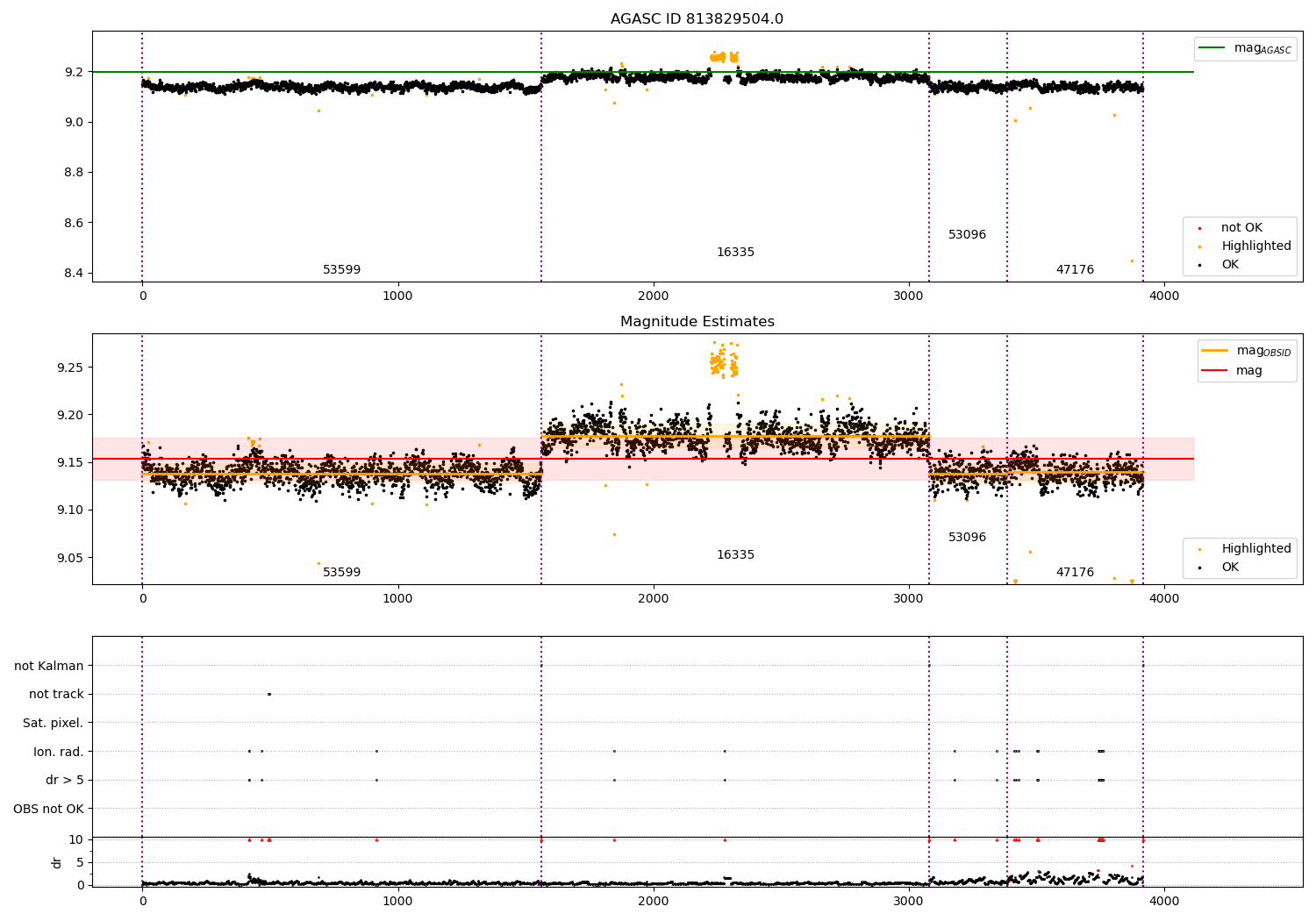Image resolution: width=1316 pixels, height=921 pixels.
Task: Select "Highlighted" legend entry in middle plot
Action: (x=1256, y=549)
